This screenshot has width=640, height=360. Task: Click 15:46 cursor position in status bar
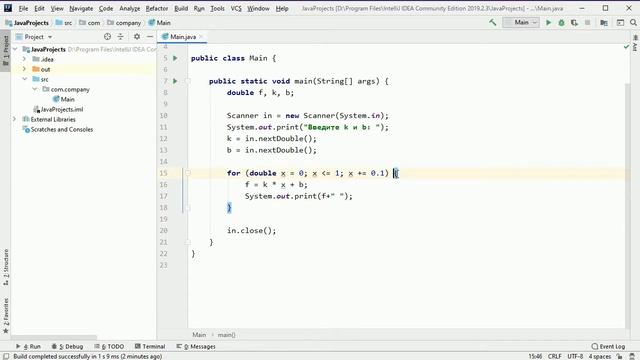535,356
